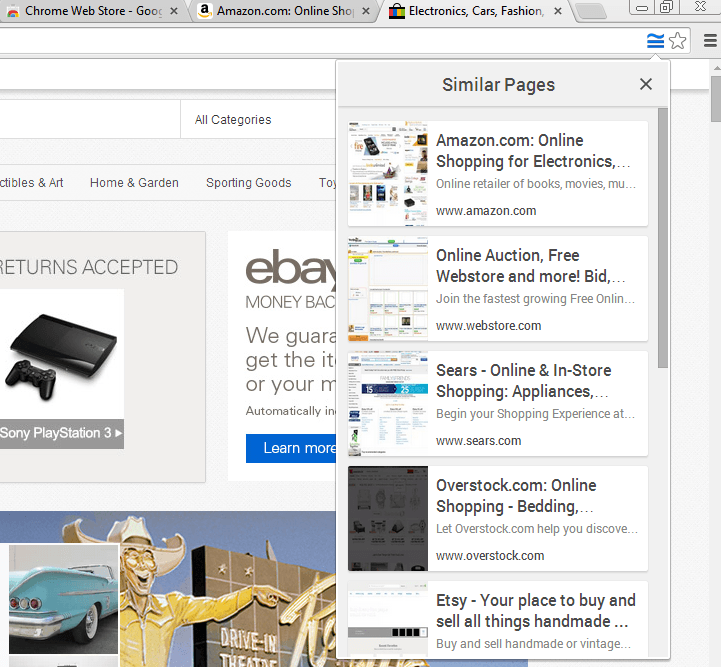Click the webstore.com page thumbnail
The height and width of the screenshot is (667, 721).
(388, 288)
